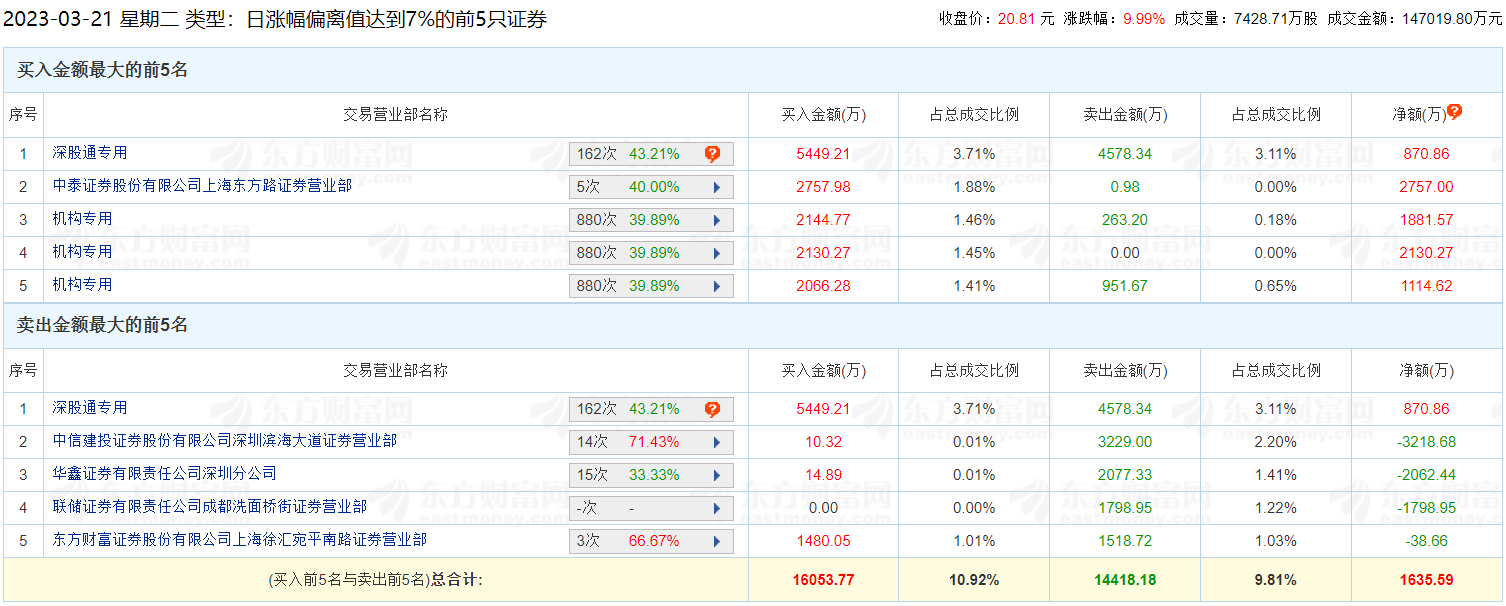Expand arrow for 华鑫证券 深圳分公司 row
The image size is (1506, 606).
click(x=716, y=475)
